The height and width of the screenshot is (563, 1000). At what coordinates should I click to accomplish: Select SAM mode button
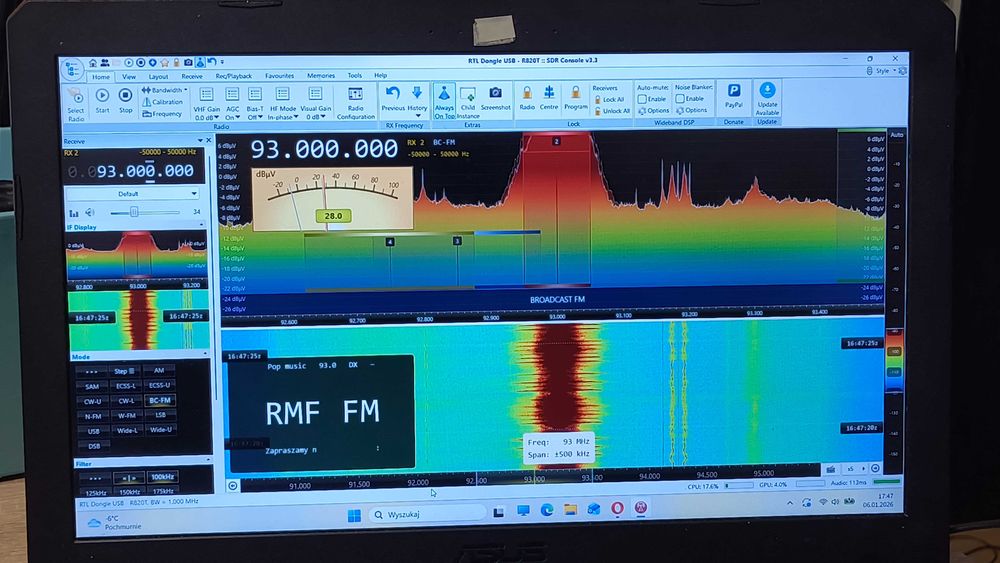92,386
